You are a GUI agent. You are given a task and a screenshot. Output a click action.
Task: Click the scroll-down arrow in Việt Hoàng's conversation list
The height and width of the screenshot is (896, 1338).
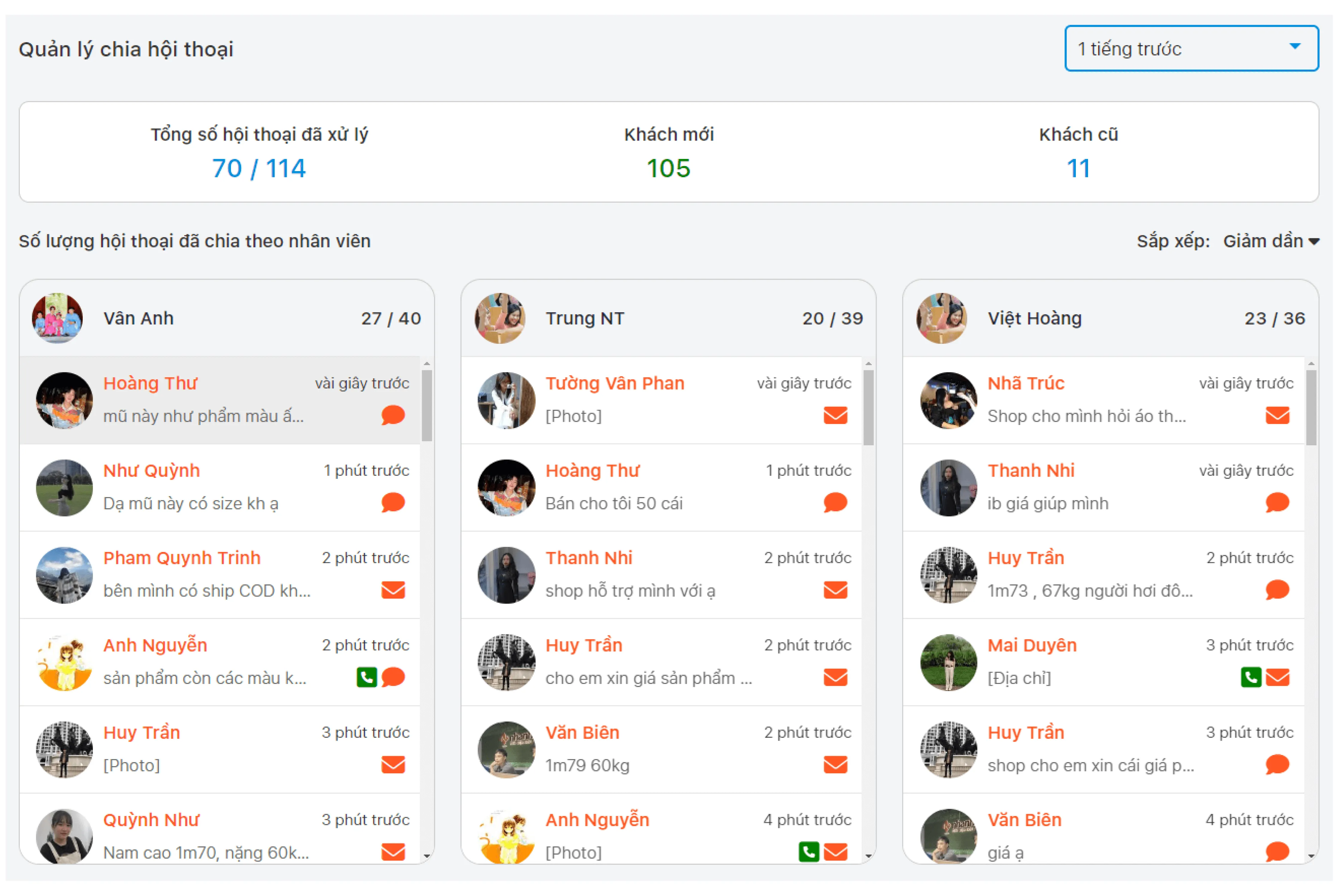tap(1311, 856)
